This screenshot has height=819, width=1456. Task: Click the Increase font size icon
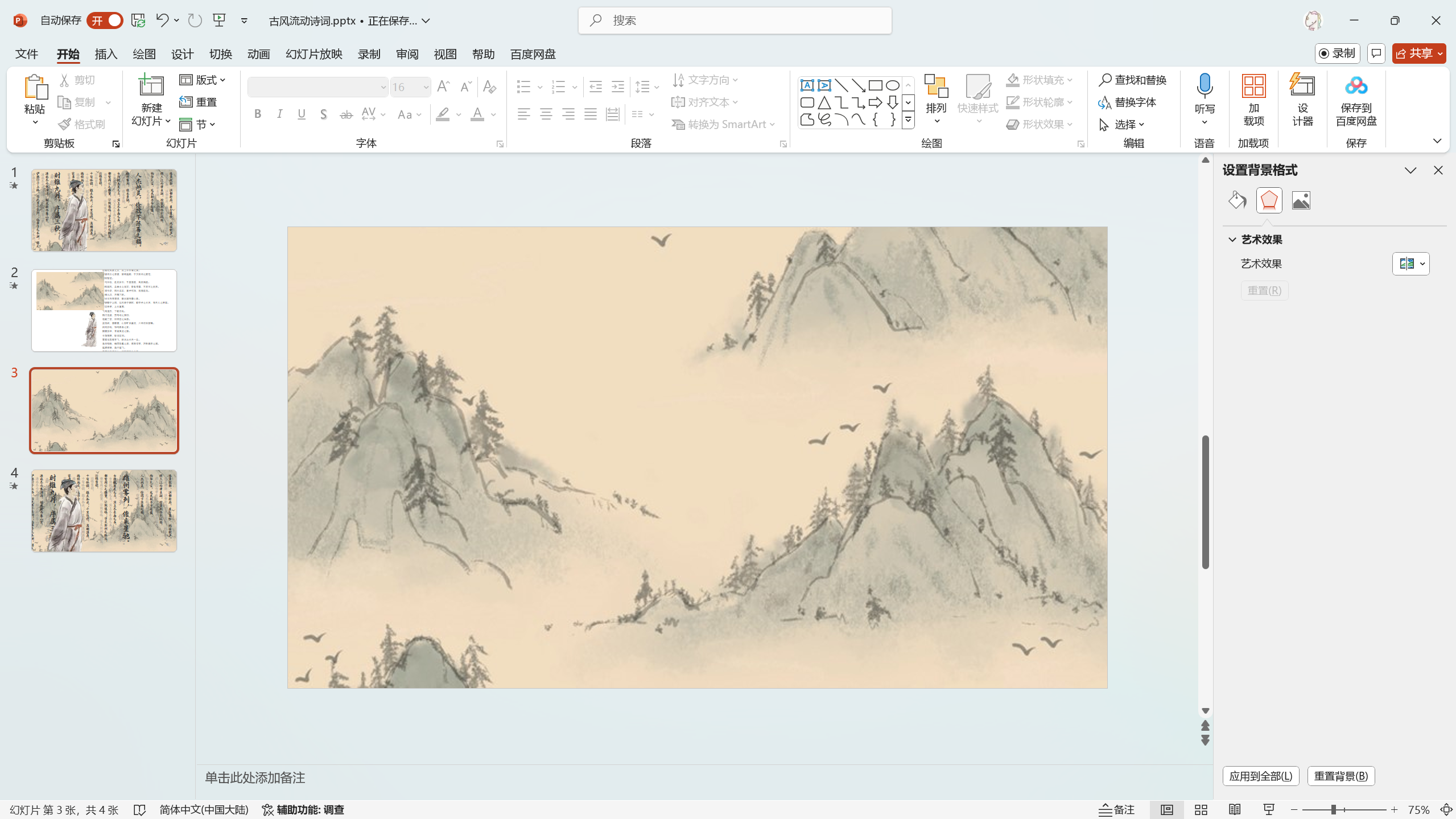443,87
